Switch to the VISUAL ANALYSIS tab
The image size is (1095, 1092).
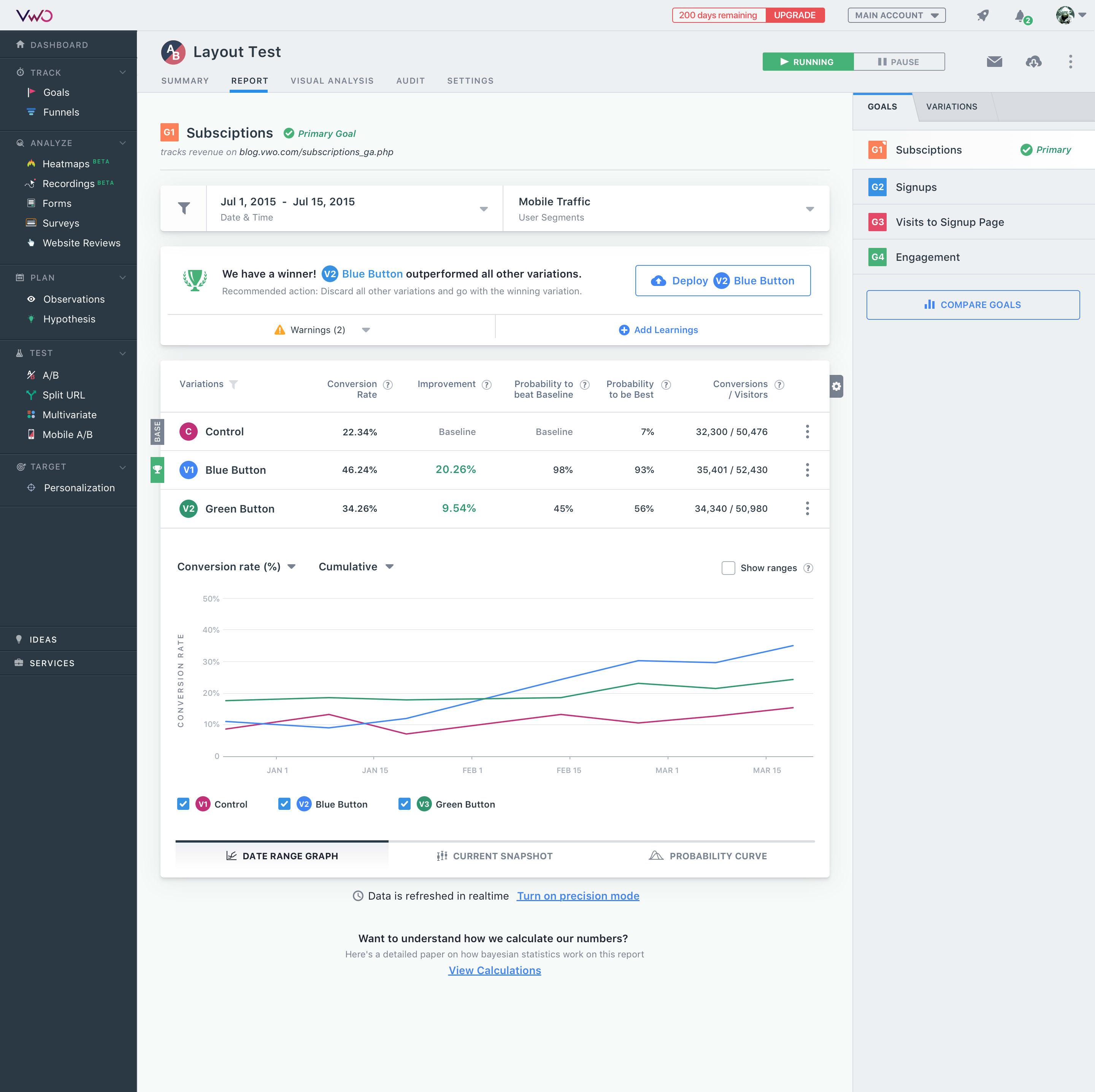pos(332,81)
